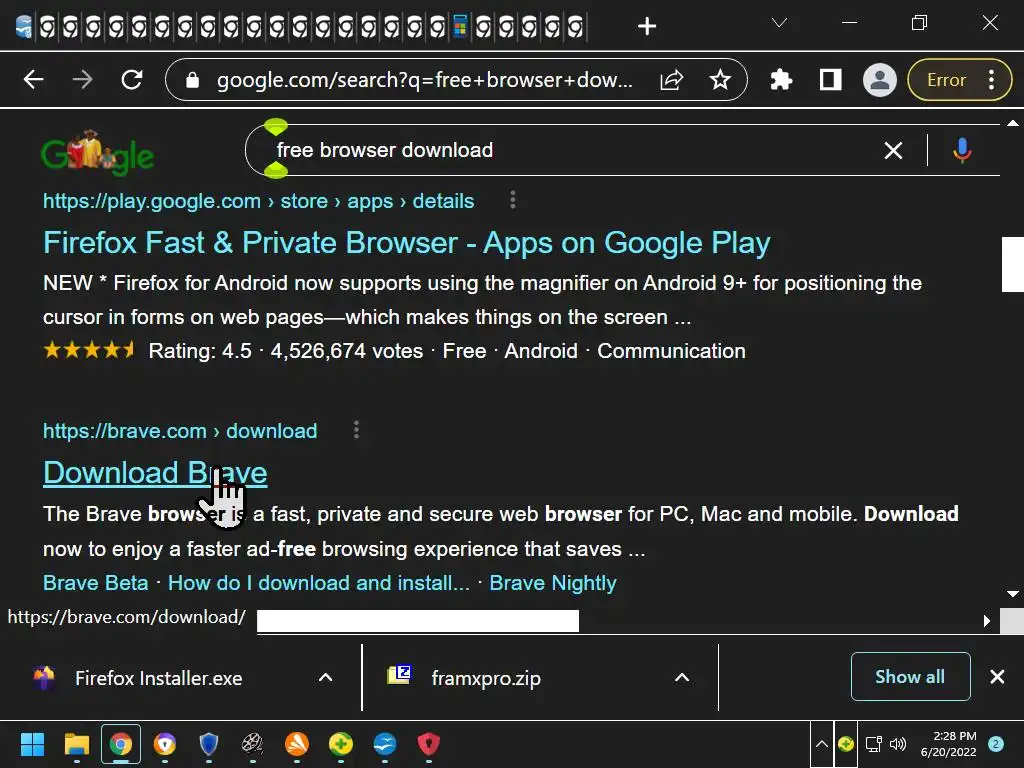
Task: Click the yellow plus icon in system tray
Action: [846, 744]
